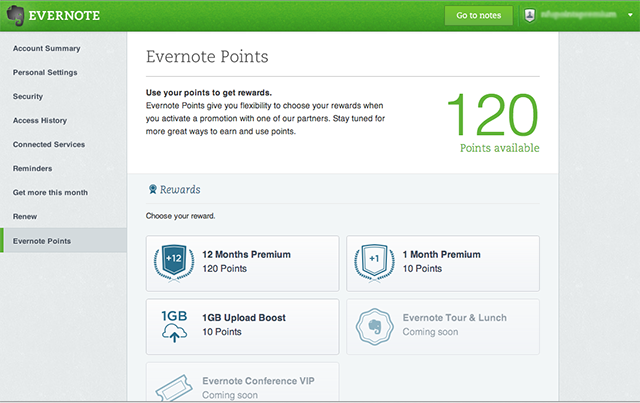
Task: Choose the 1 Month Premium reward card
Action: pos(443,263)
